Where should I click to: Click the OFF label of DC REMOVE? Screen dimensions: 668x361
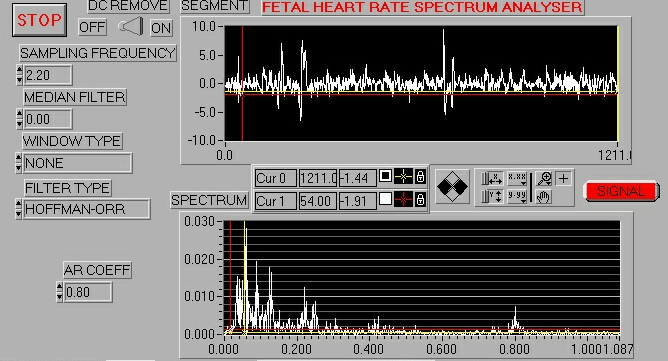92,27
